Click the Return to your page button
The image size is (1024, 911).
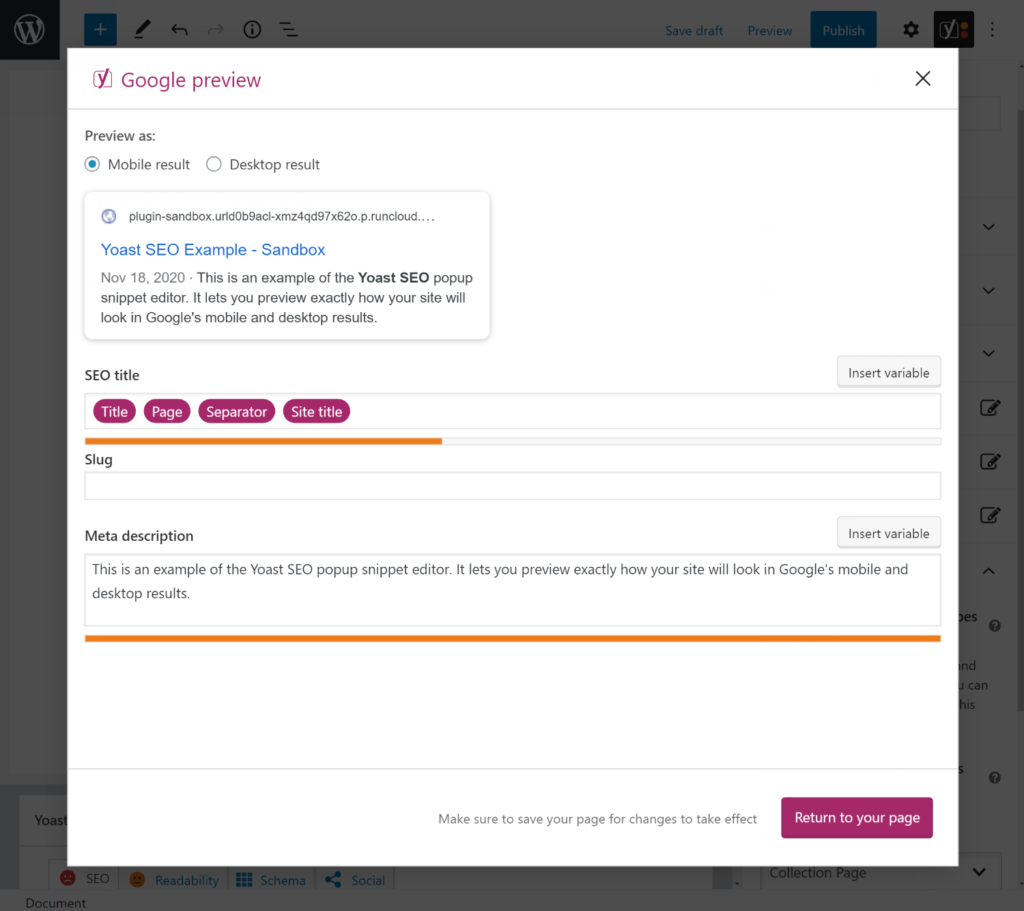(856, 817)
